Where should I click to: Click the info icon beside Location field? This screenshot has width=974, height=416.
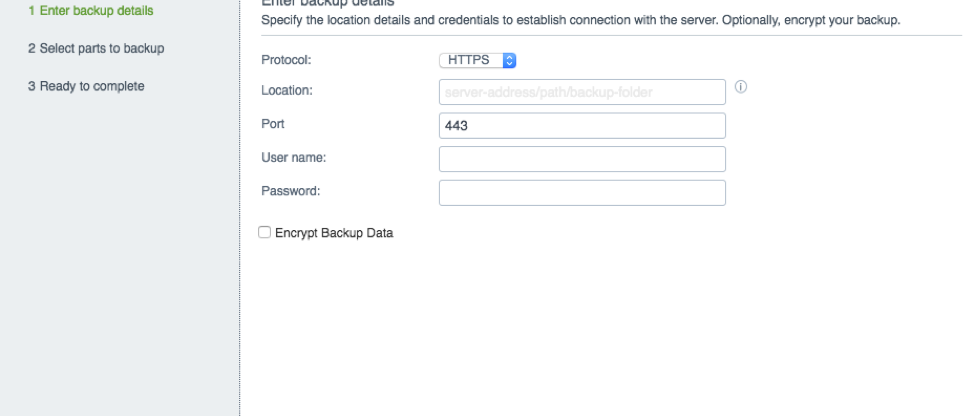[x=740, y=87]
